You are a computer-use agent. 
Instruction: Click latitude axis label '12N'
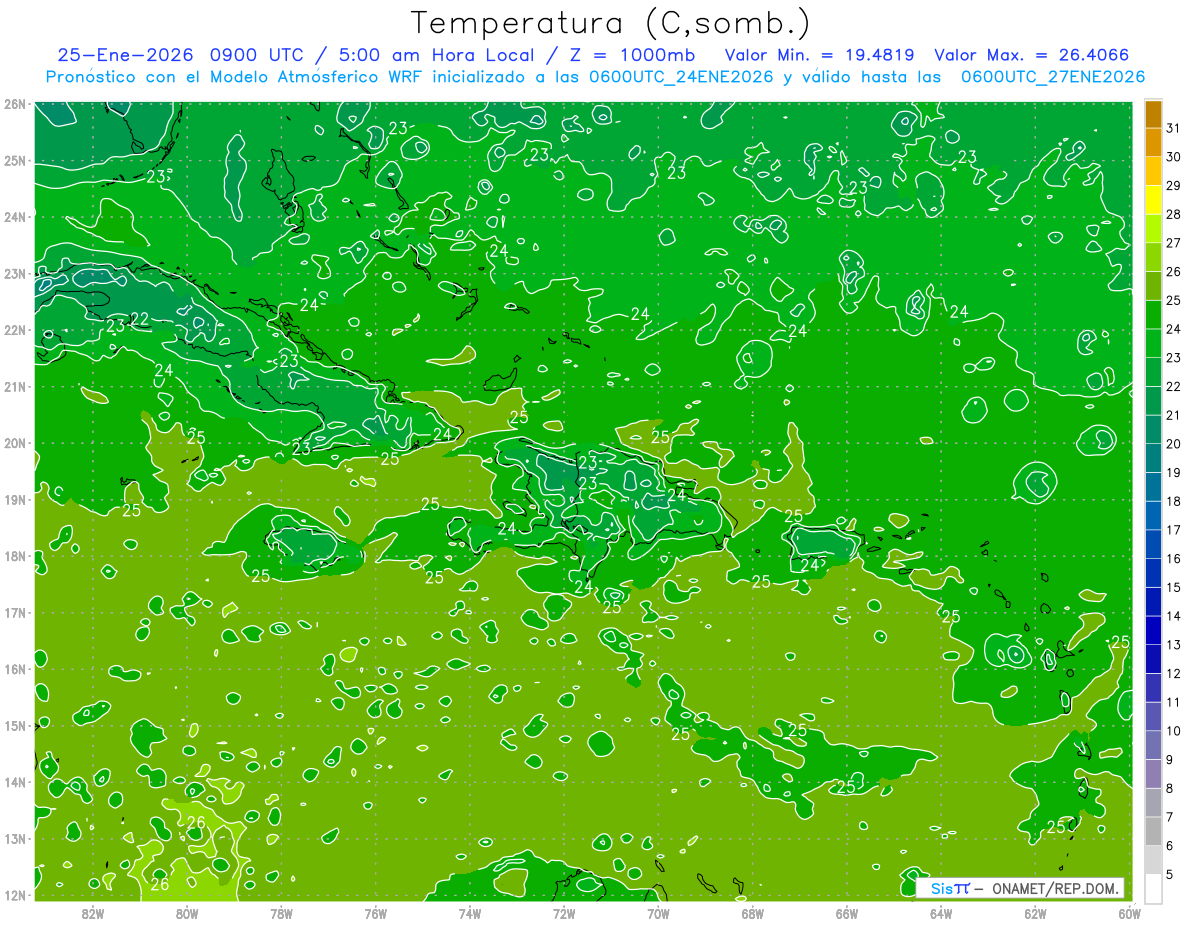click(x=14, y=895)
